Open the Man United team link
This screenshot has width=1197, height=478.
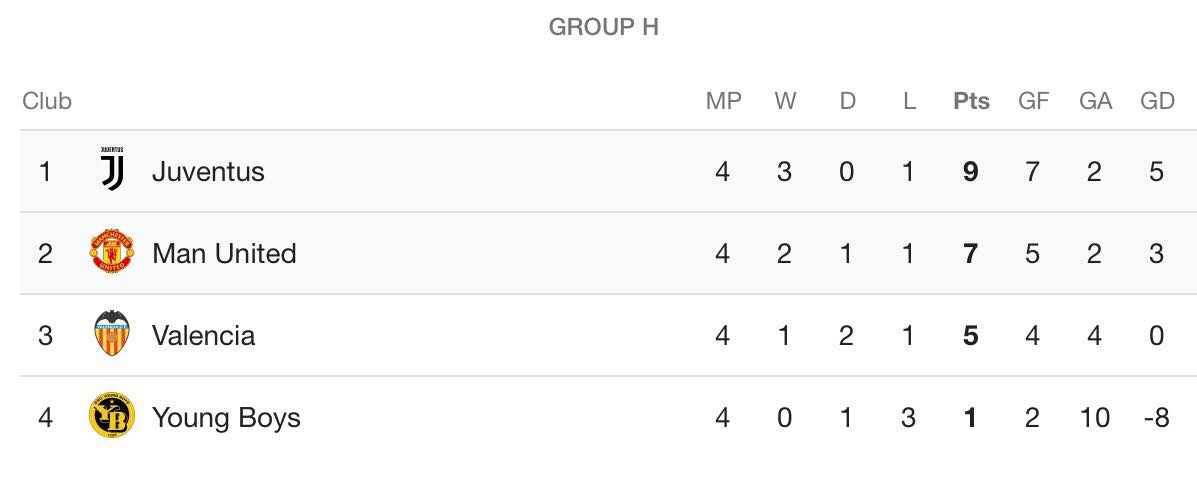(224, 253)
